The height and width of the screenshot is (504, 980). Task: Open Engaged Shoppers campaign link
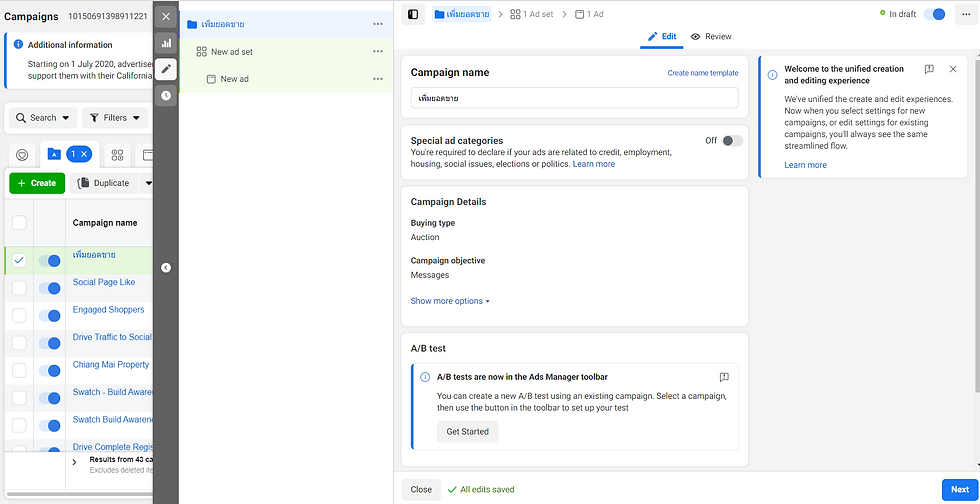pyautogui.click(x=108, y=310)
